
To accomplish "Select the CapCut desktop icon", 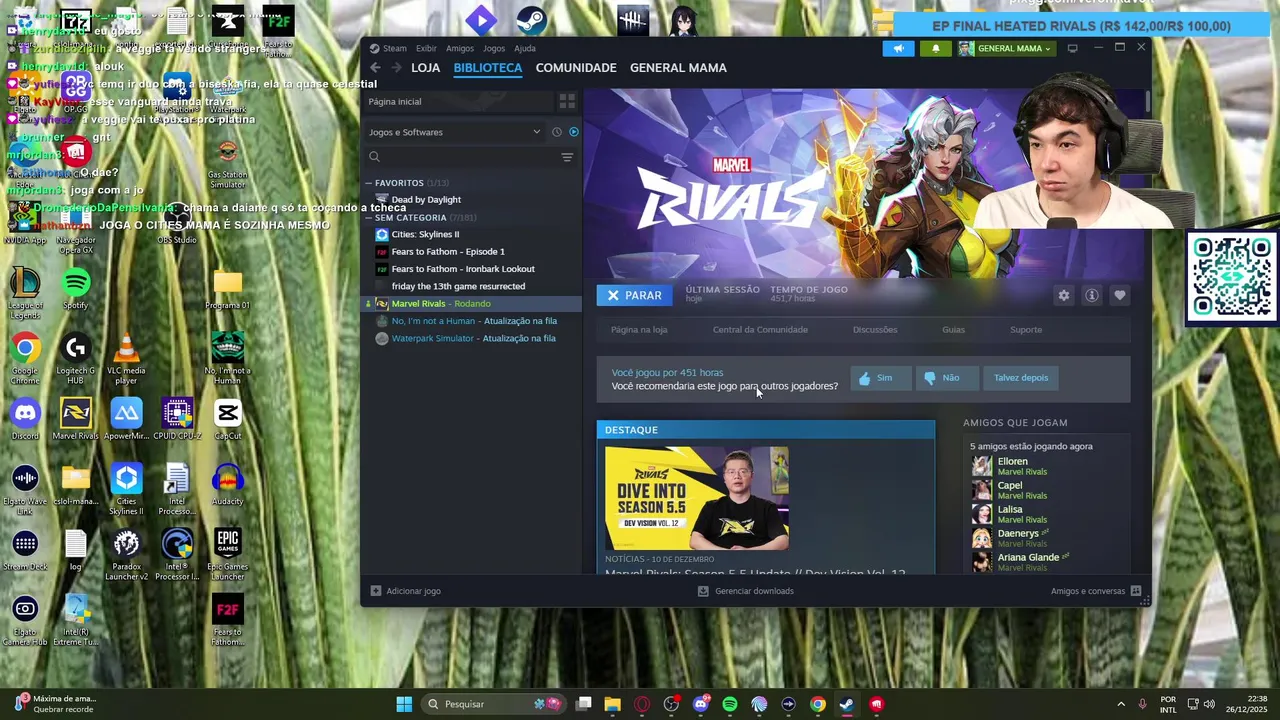I will [x=227, y=419].
